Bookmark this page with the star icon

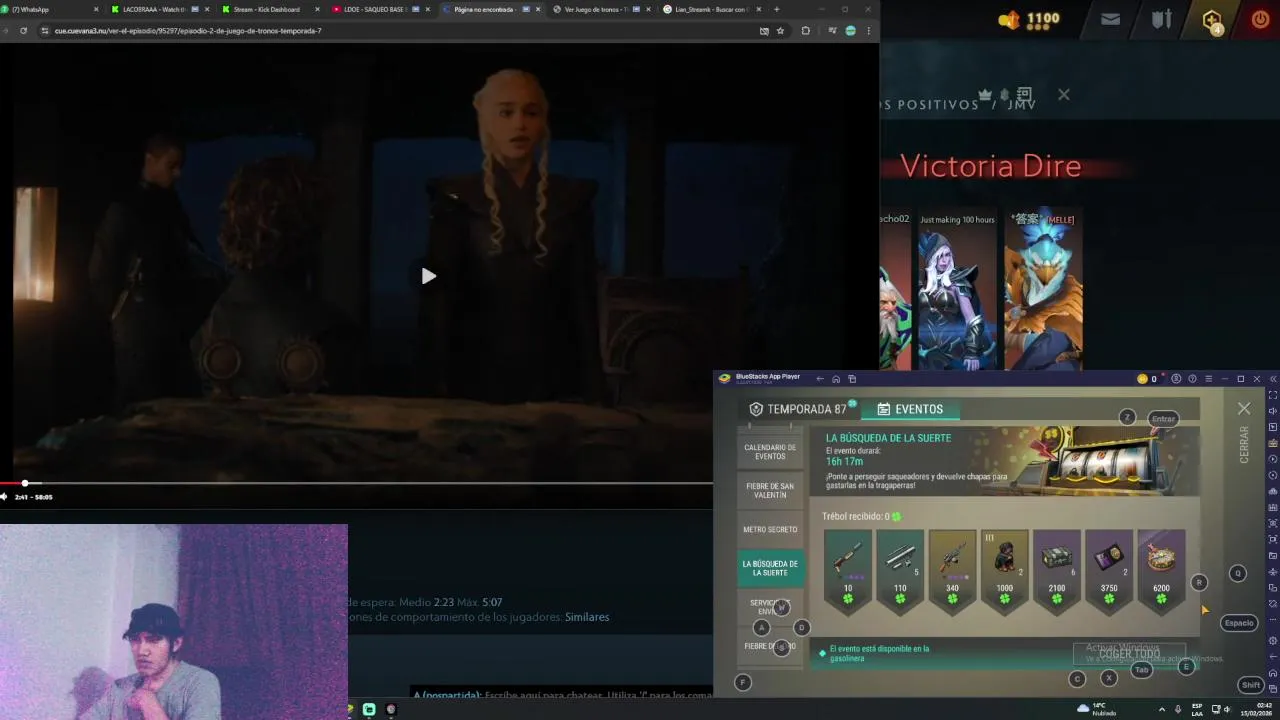pos(780,31)
